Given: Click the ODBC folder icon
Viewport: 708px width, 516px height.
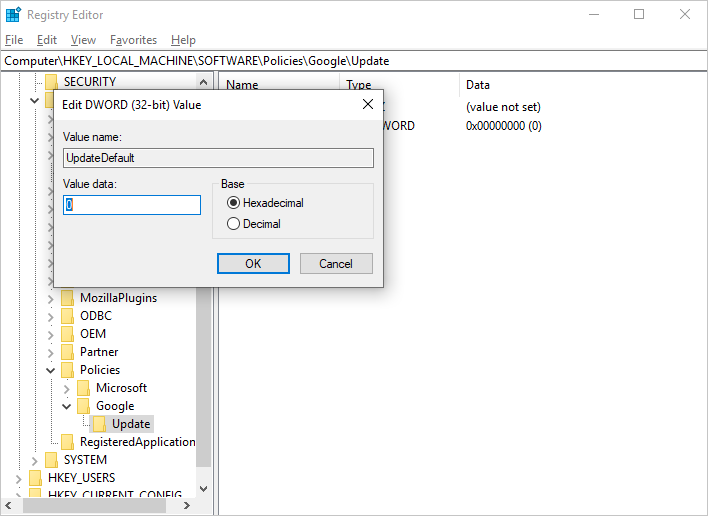Looking at the screenshot, I should coord(68,316).
